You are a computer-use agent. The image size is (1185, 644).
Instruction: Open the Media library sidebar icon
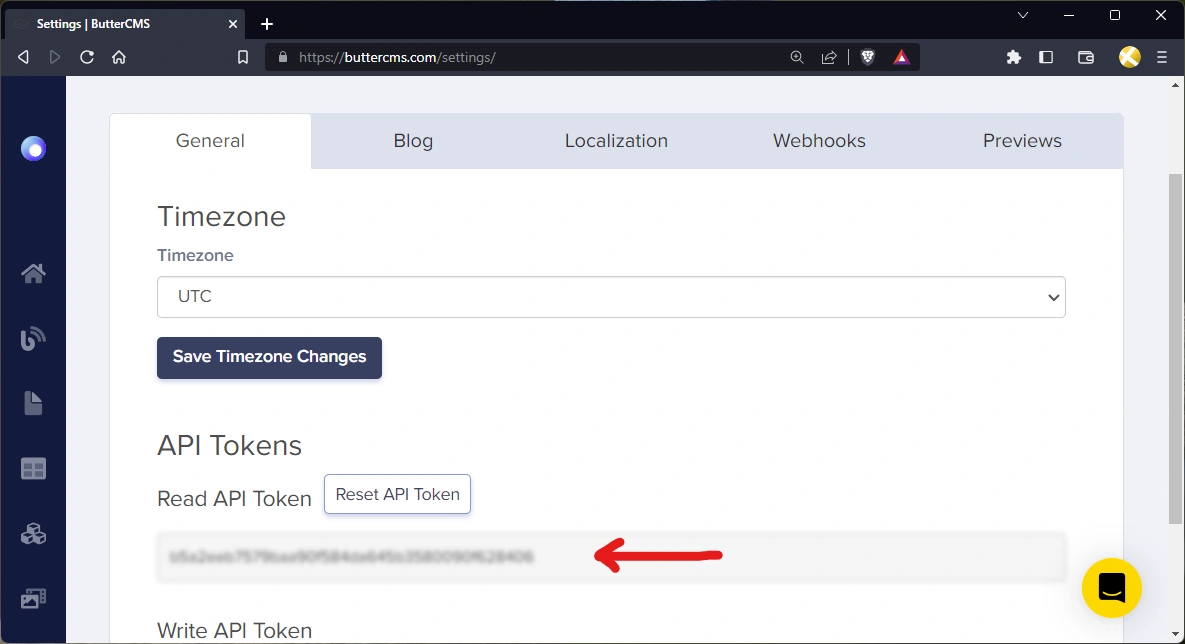tap(33, 599)
